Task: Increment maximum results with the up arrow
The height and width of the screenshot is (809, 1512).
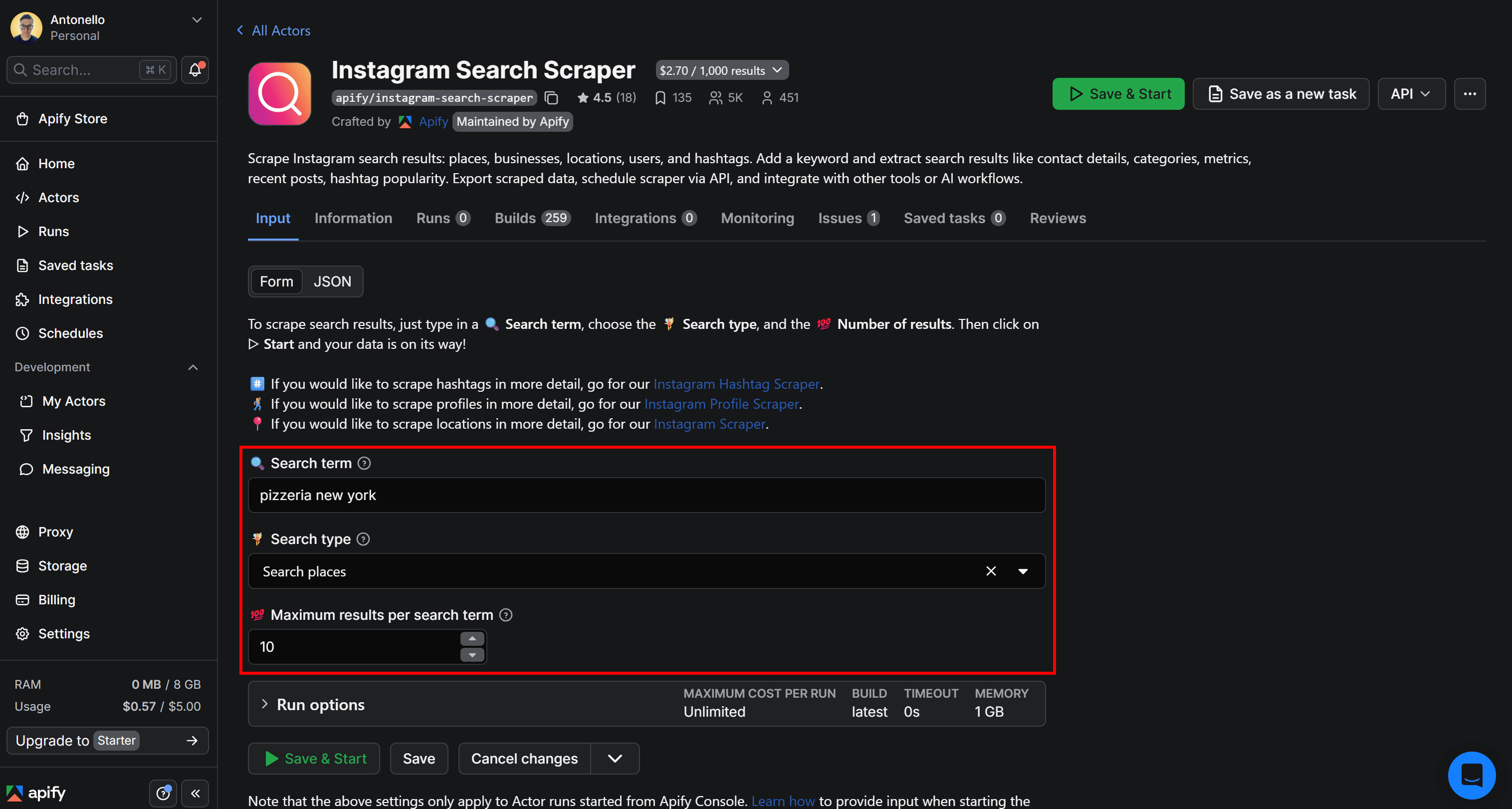Action: (471, 638)
